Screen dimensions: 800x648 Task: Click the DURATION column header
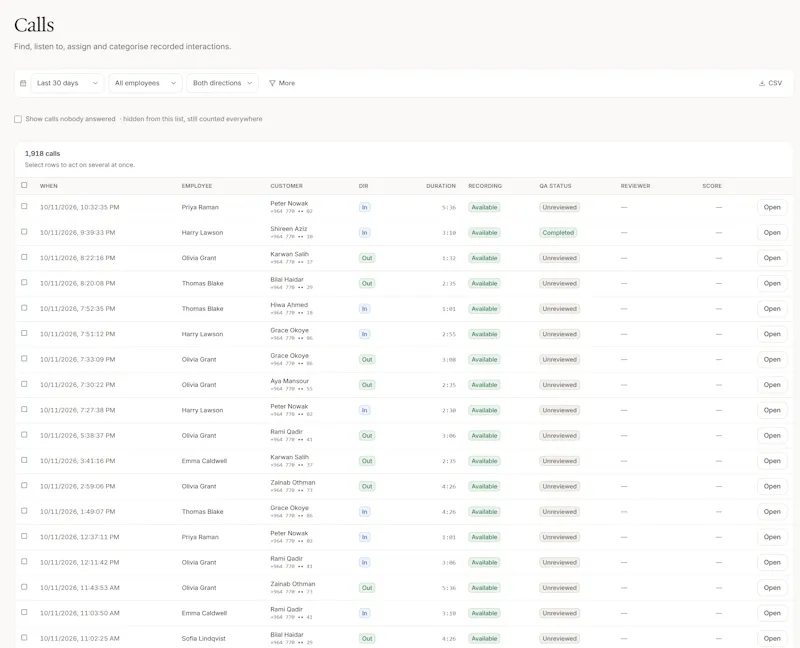pyautogui.click(x=441, y=186)
